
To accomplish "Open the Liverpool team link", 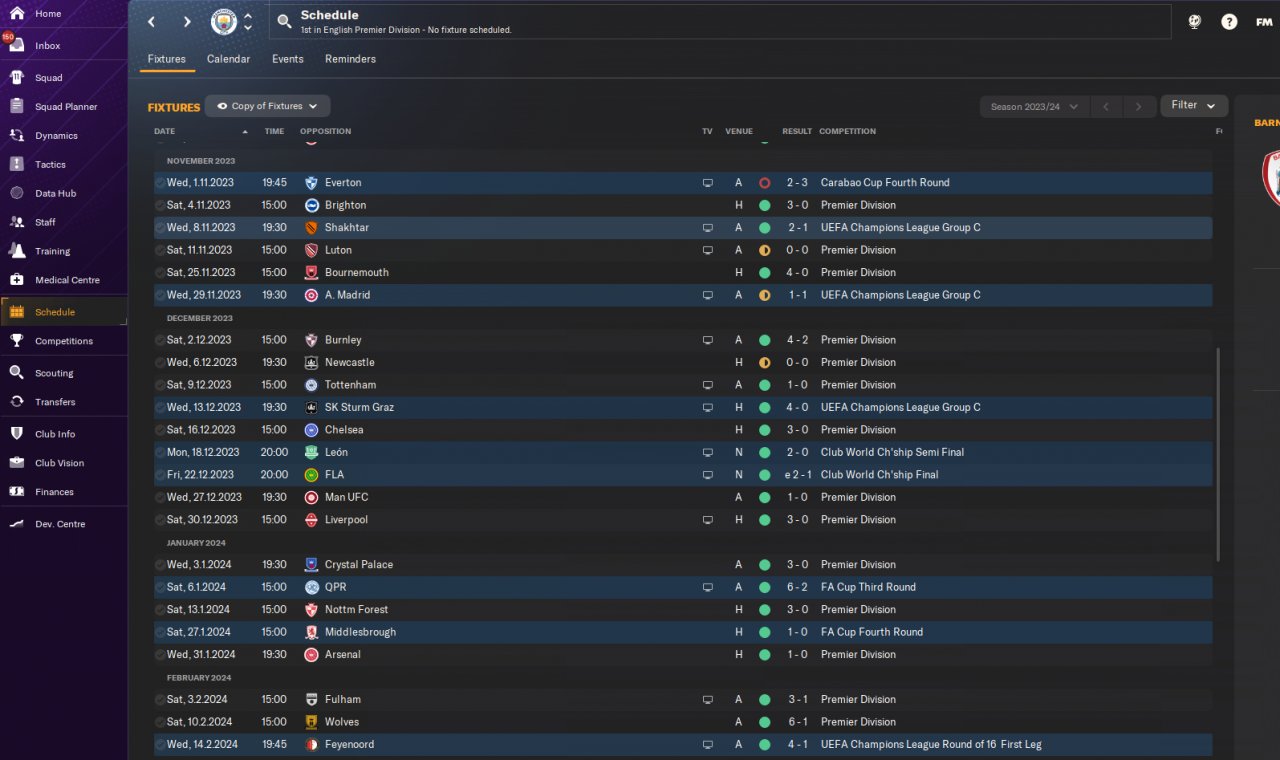I will pyautogui.click(x=346, y=520).
